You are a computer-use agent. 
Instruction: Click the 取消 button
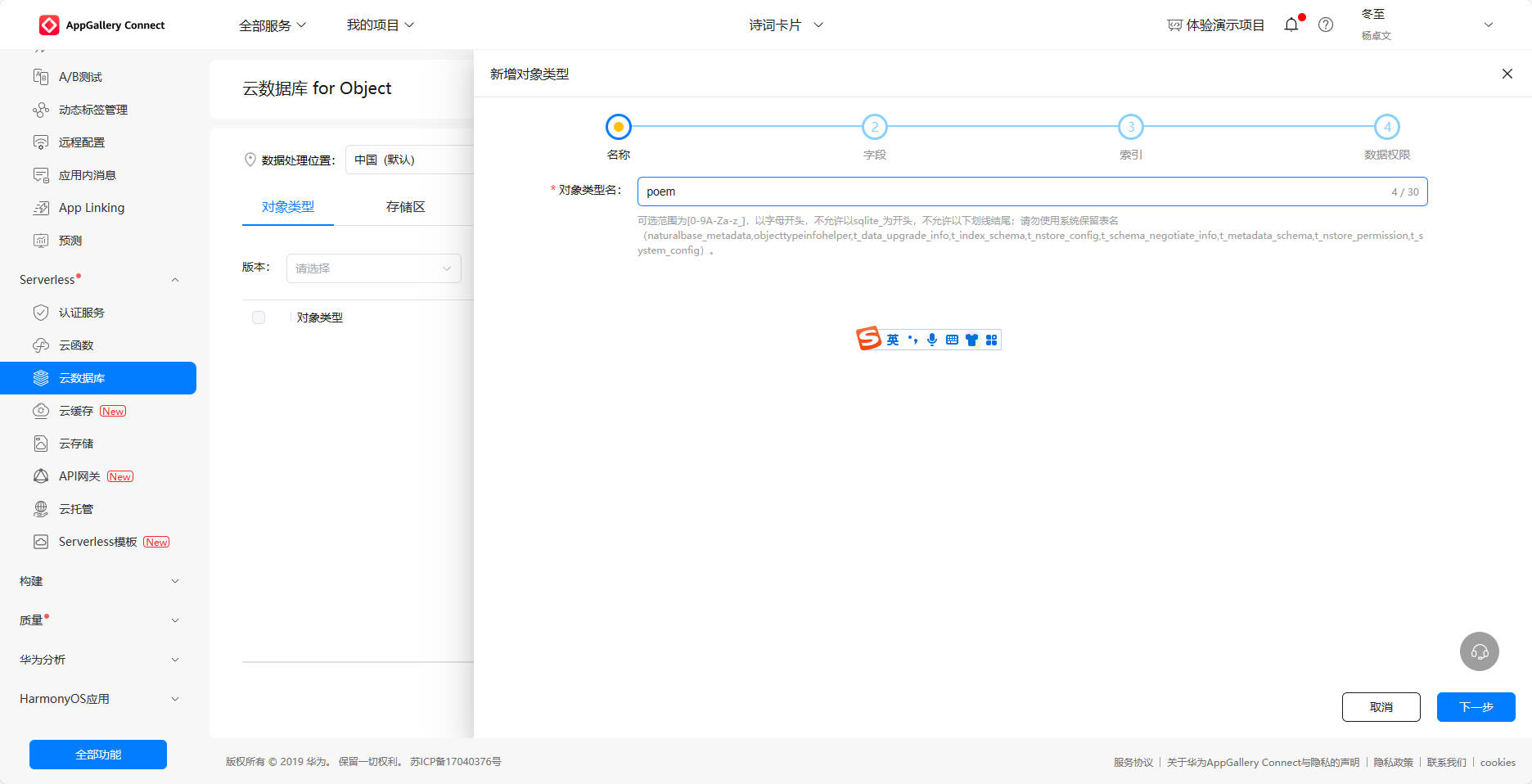tap(1381, 707)
